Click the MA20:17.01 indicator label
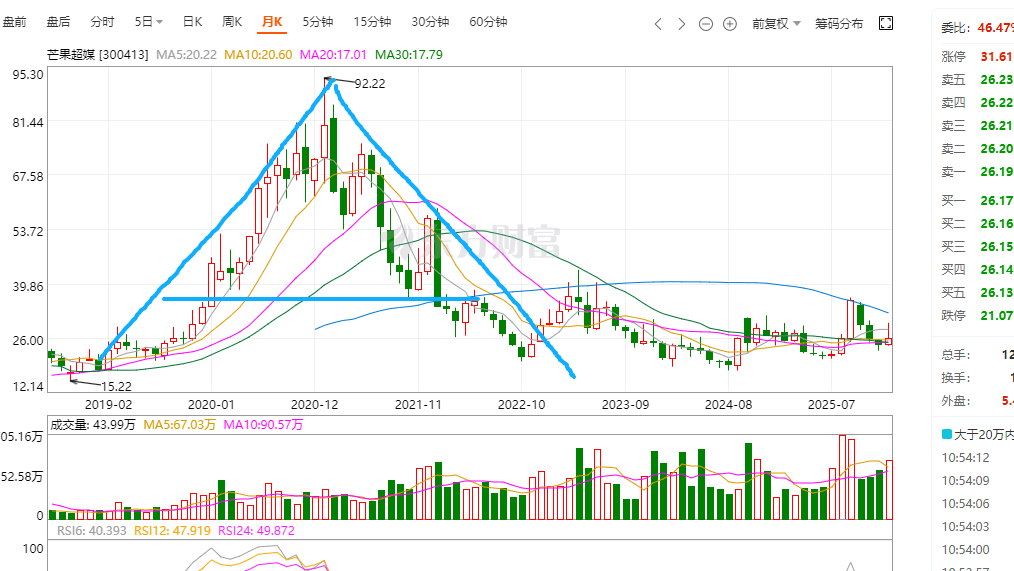Screen dimensions: 1014x571 pyautogui.click(x=333, y=55)
